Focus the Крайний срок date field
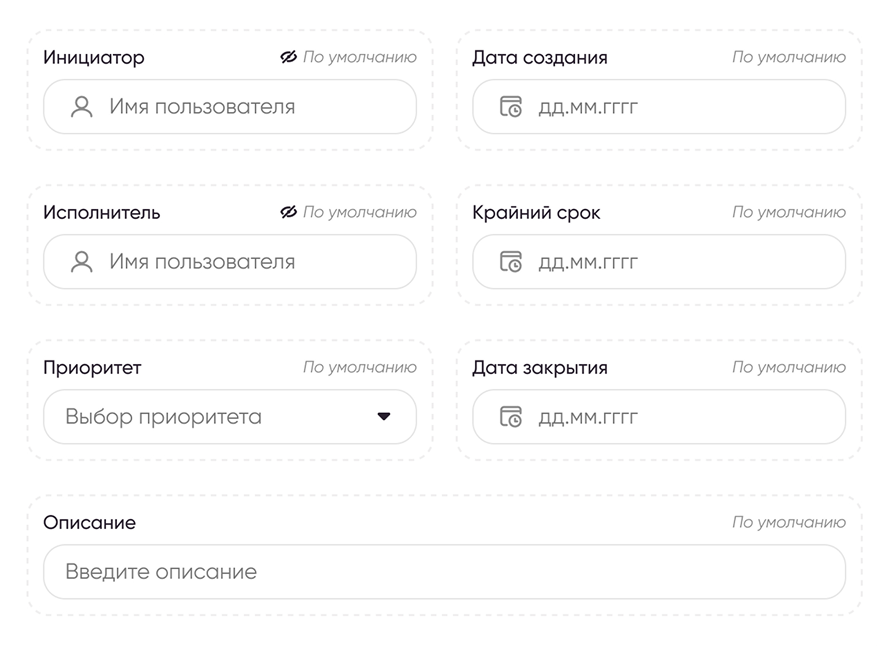The height and width of the screenshot is (646, 894). point(659,262)
